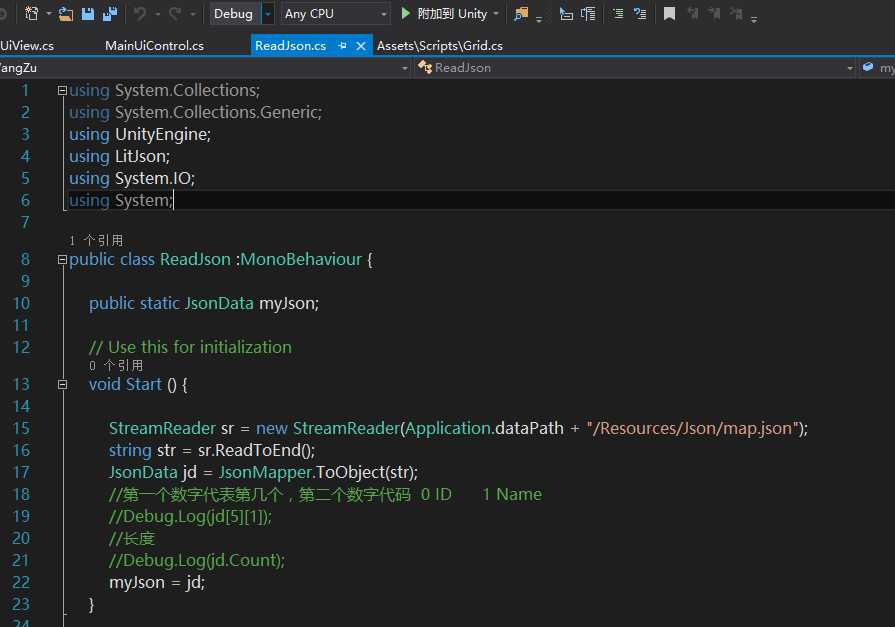Click the Redo arrow icon

pyautogui.click(x=175, y=13)
